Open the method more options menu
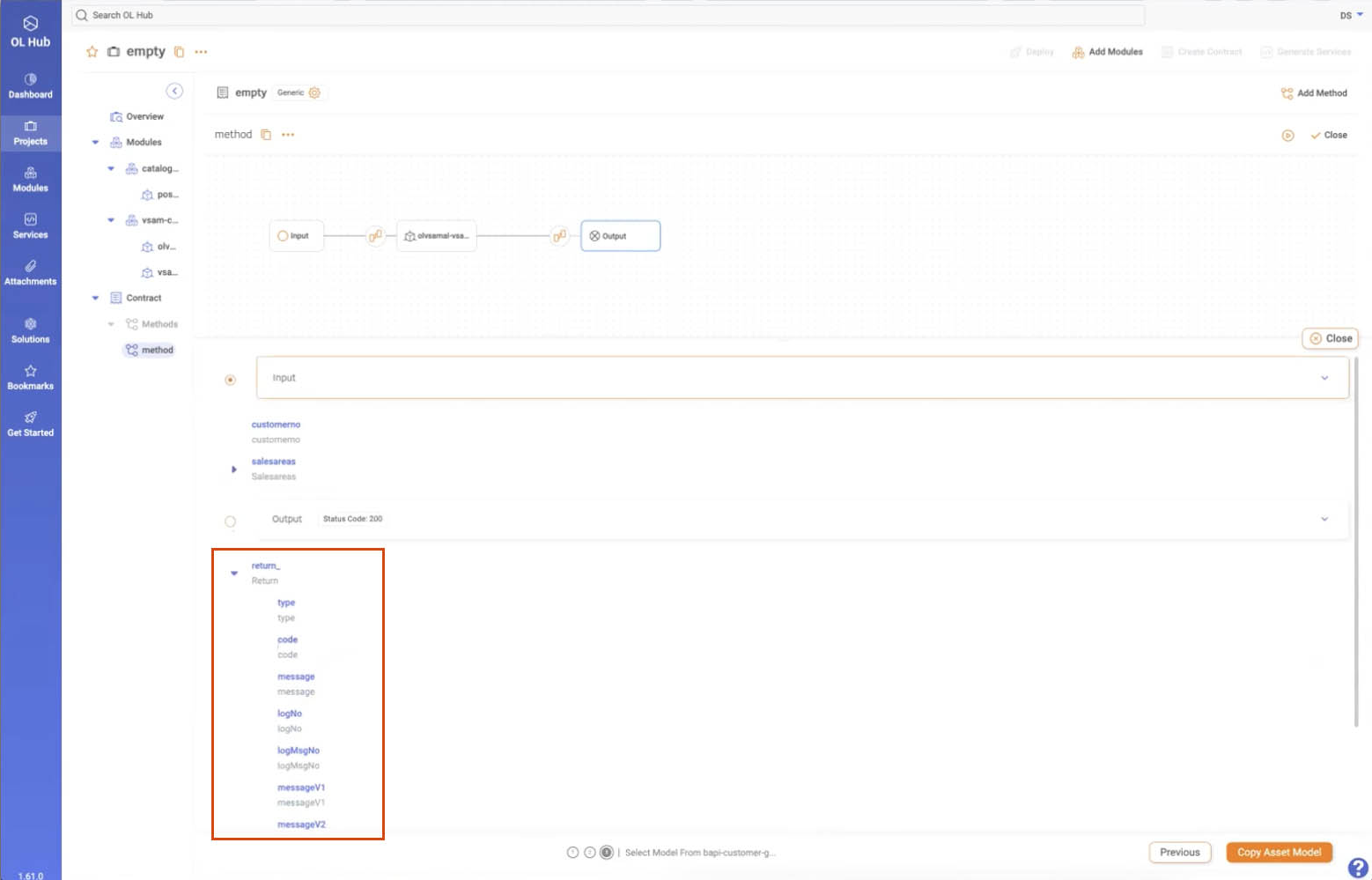Image resolution: width=1372 pixels, height=880 pixels. (288, 135)
